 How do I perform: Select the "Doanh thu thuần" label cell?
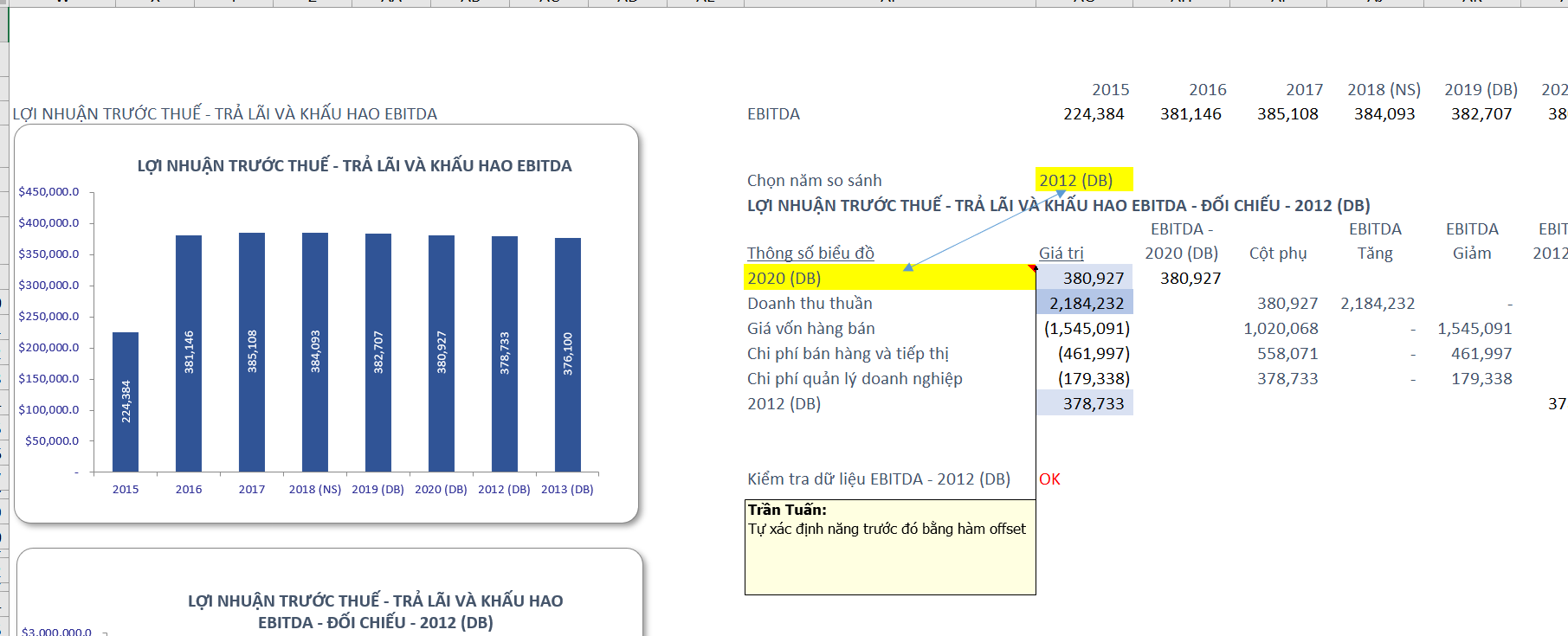coord(810,303)
